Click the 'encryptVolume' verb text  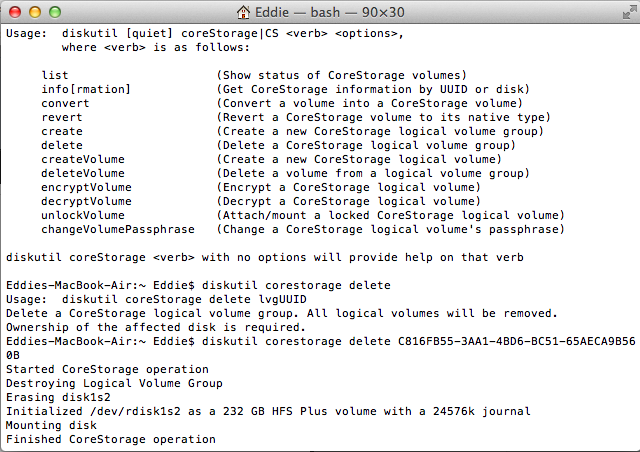(x=87, y=187)
